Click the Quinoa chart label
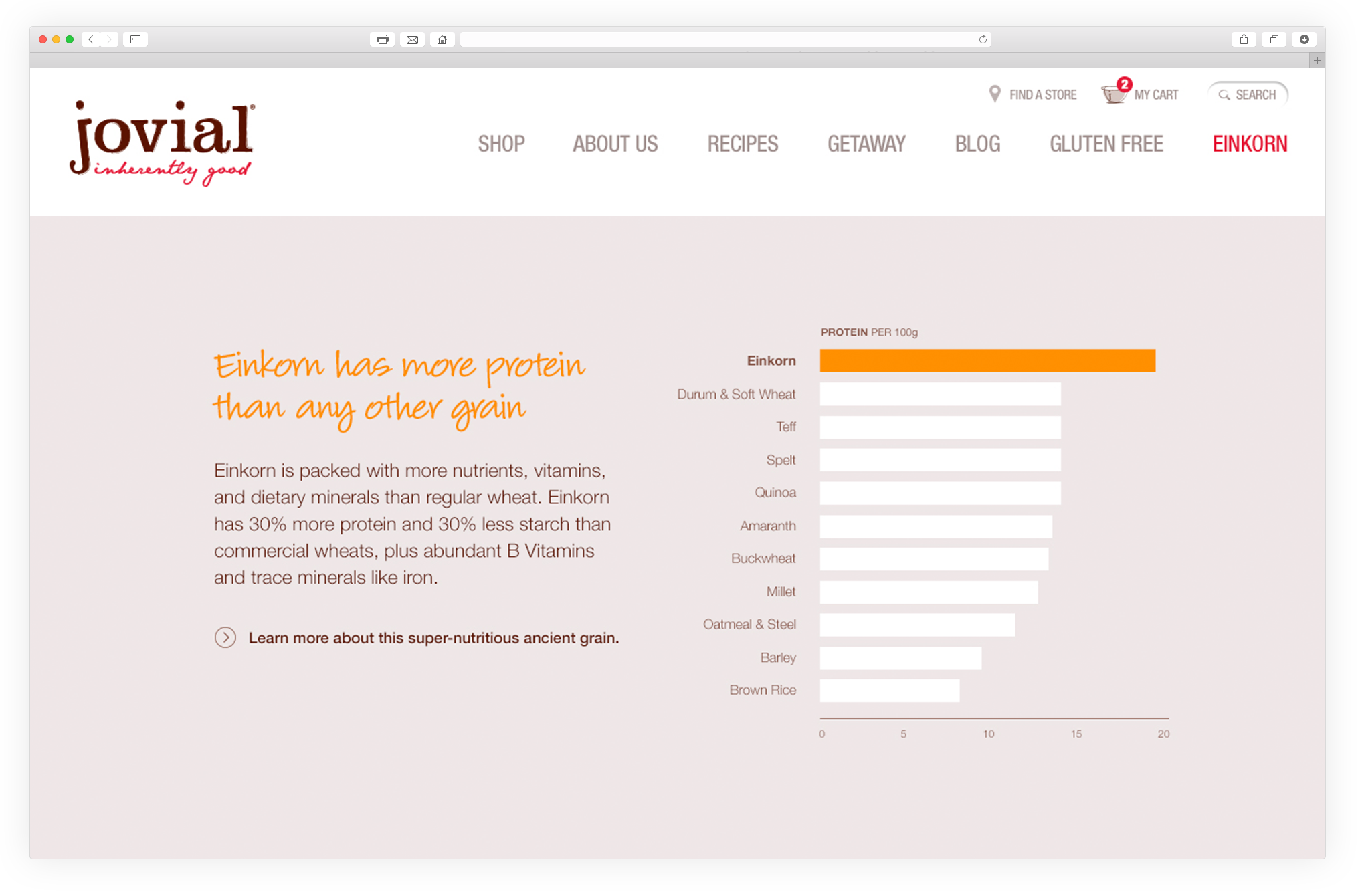This screenshot has width=1358, height=896. (775, 493)
